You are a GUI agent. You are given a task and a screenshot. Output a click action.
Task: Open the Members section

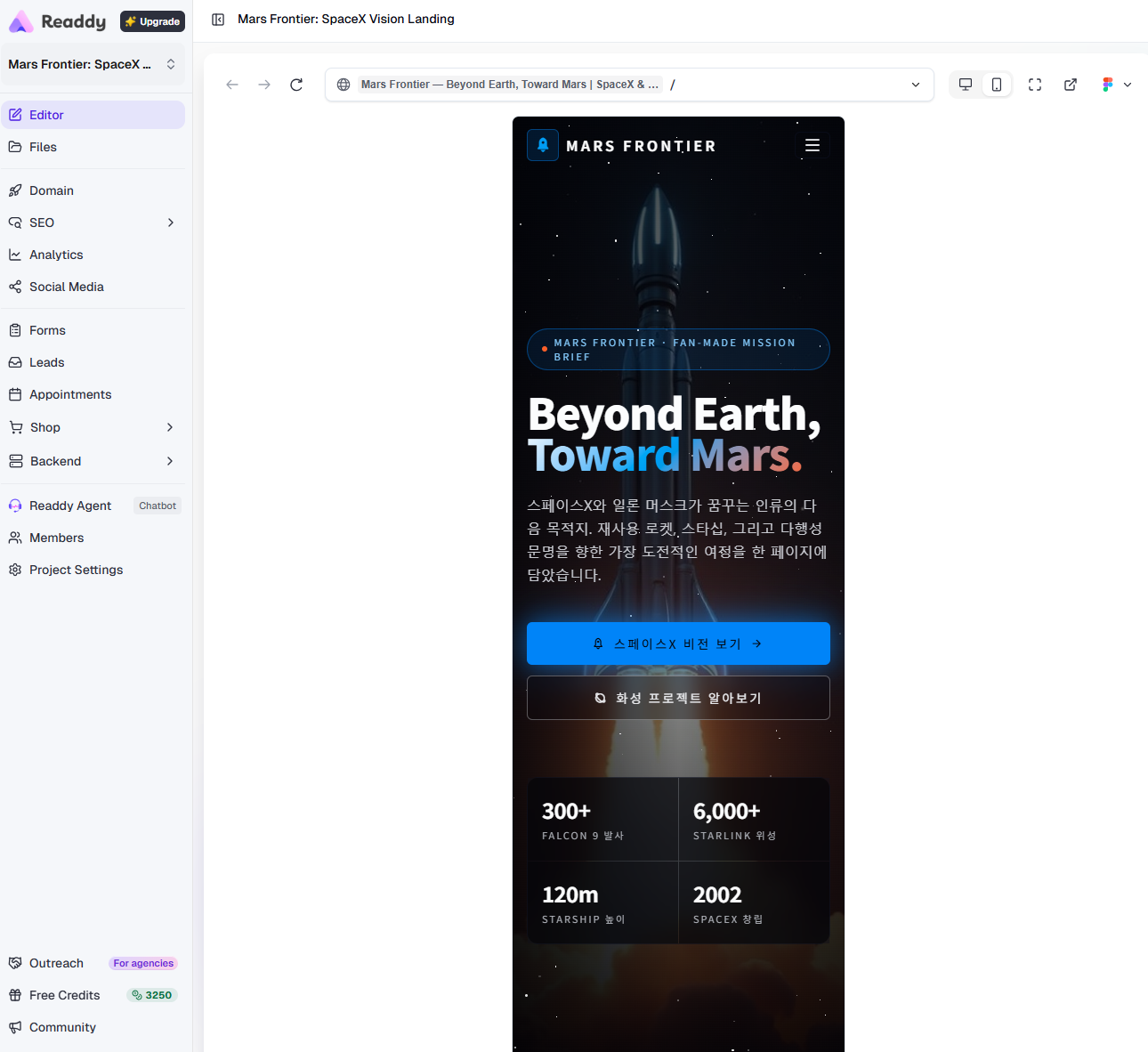(93, 538)
